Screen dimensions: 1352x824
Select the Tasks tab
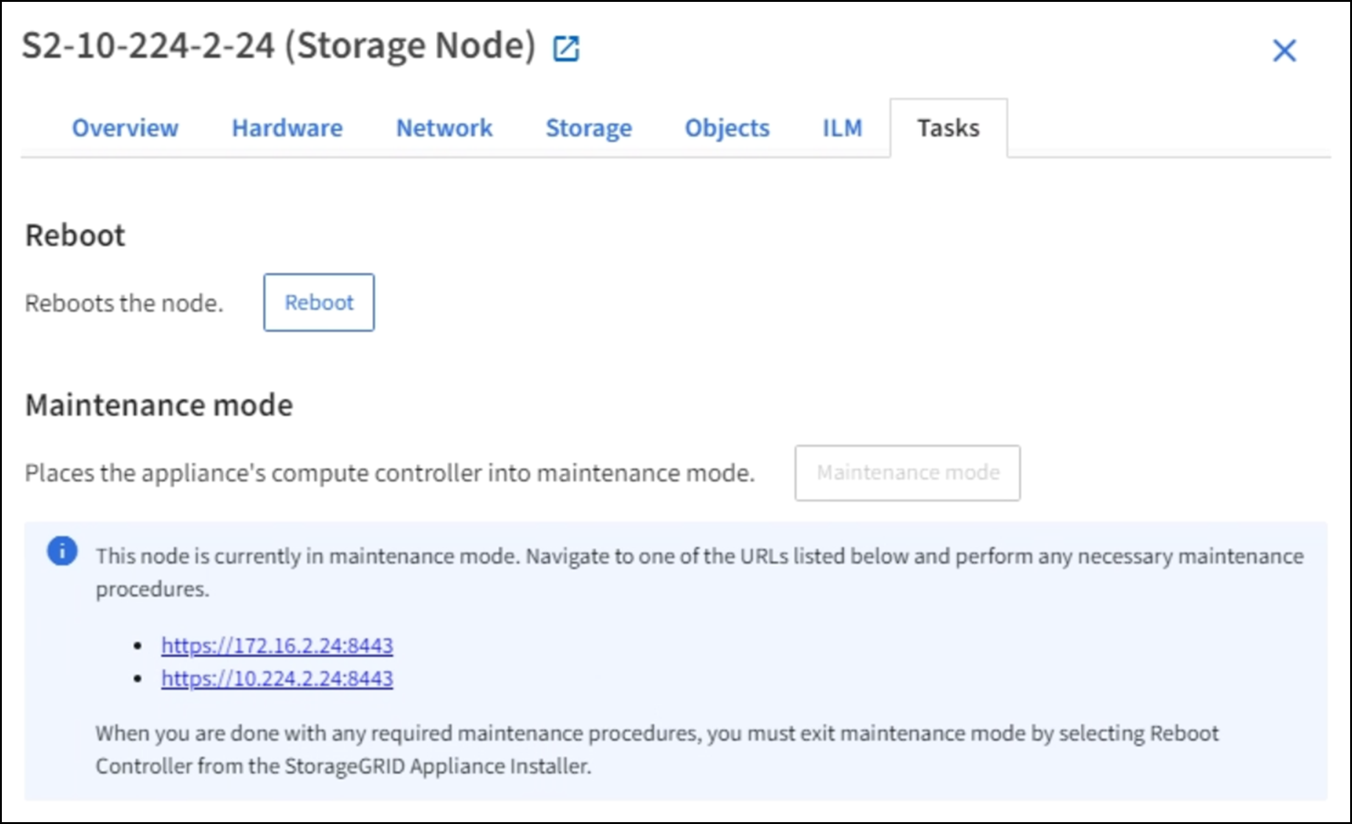tap(948, 128)
